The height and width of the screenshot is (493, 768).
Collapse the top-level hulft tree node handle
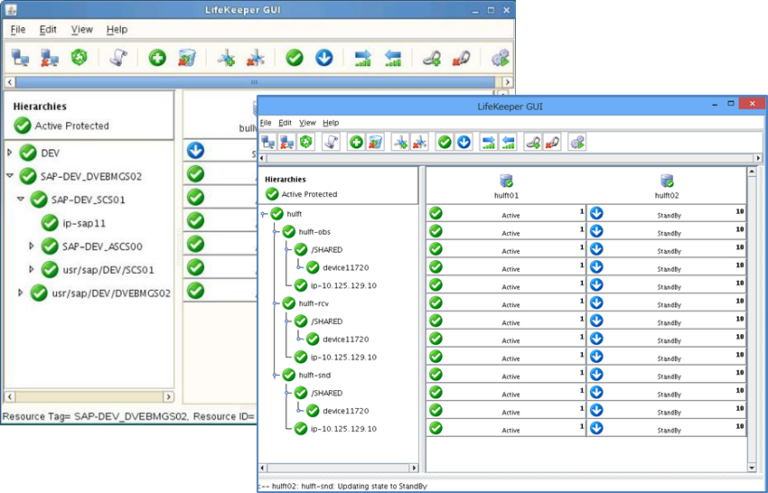[x=264, y=214]
